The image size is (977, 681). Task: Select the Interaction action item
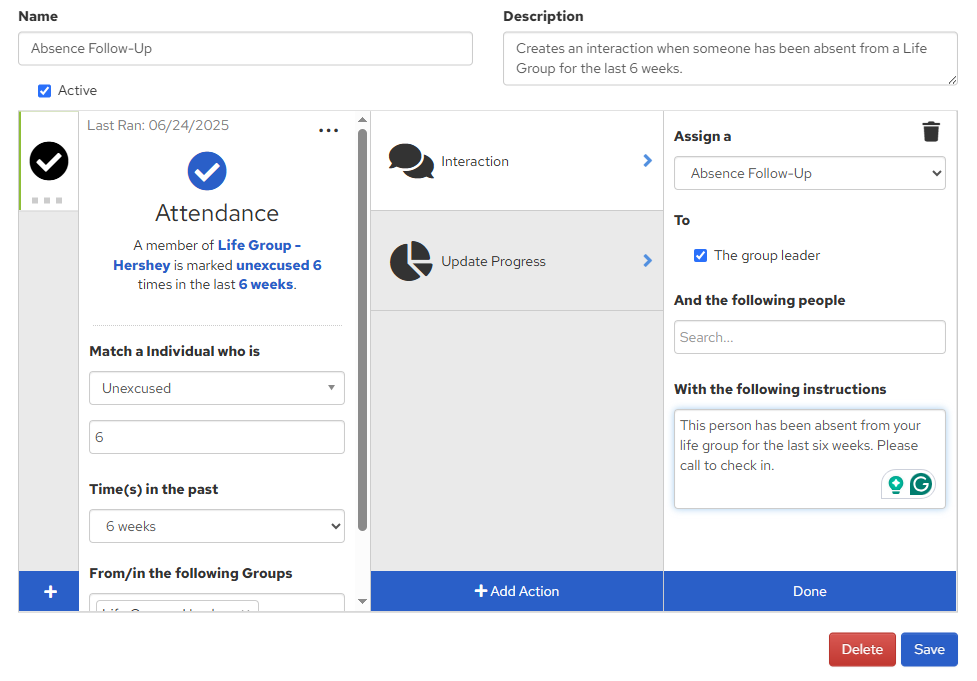pyautogui.click(x=517, y=161)
